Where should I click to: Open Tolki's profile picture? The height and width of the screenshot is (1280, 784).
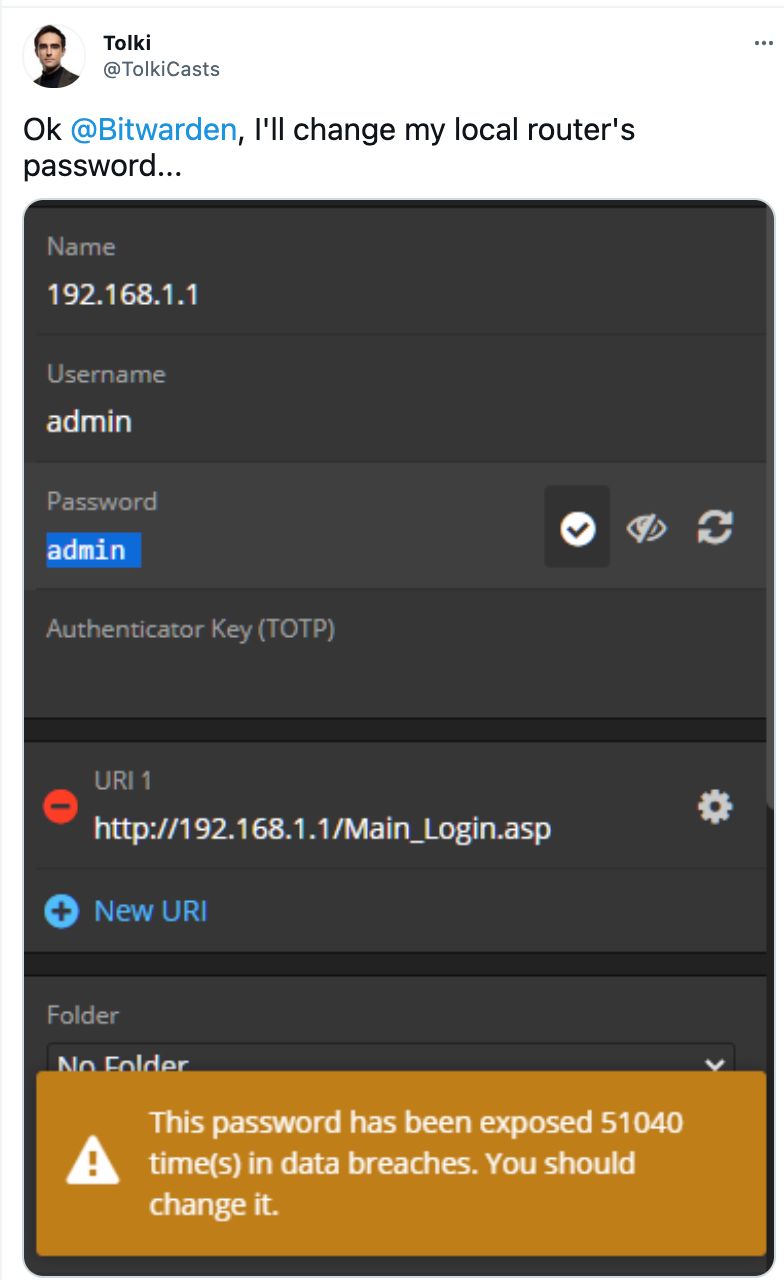[53, 56]
